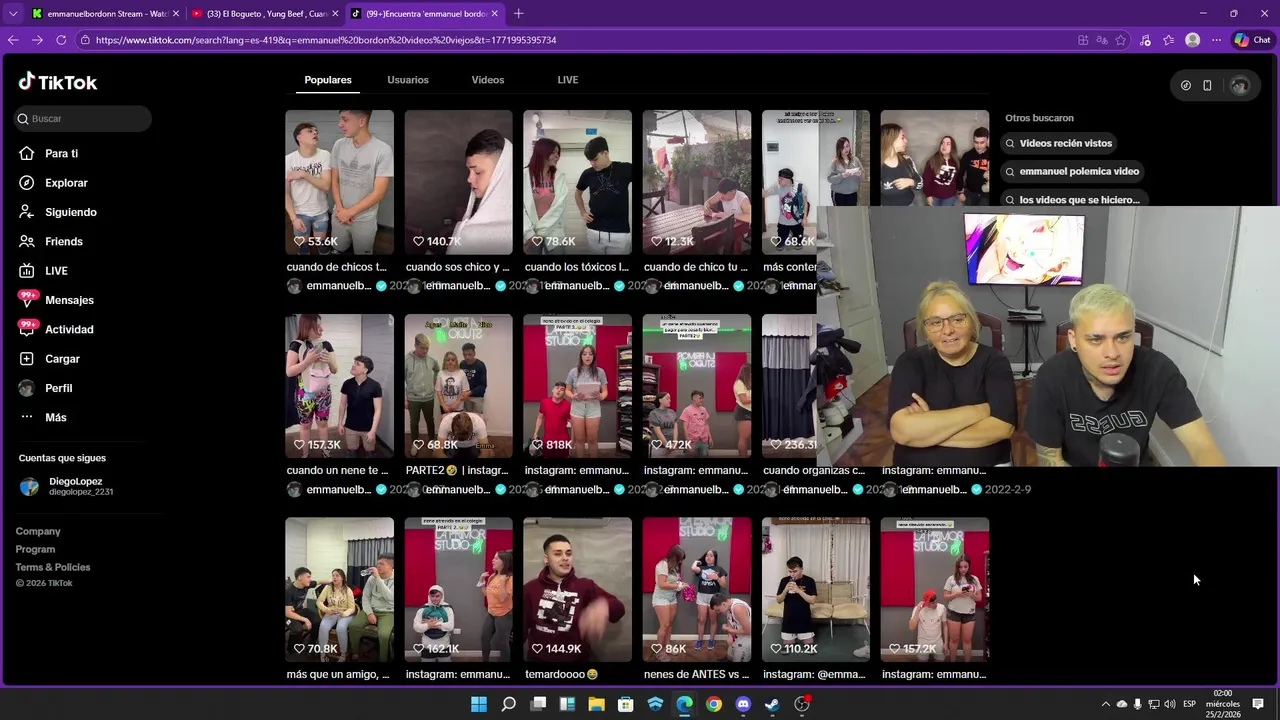Click the TikTok coins icon
The height and width of the screenshot is (720, 1280).
pyautogui.click(x=1186, y=86)
